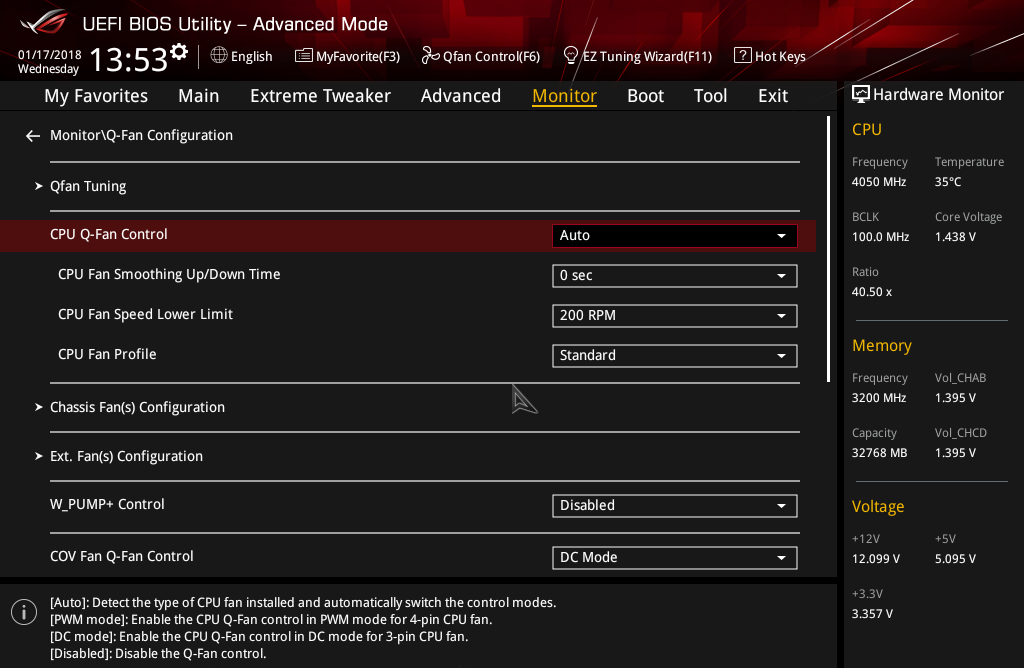Select CPU Fan Speed Lower Limit label
The image size is (1024, 668).
click(x=146, y=314)
